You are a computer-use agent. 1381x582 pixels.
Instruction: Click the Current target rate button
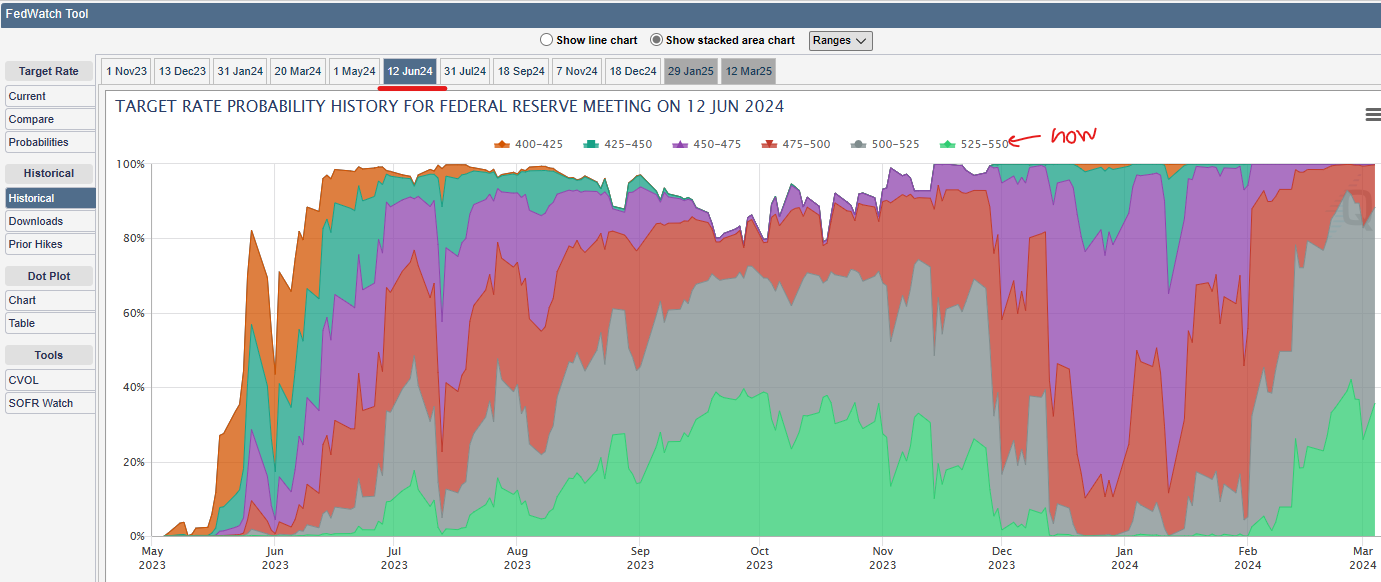tap(50, 96)
